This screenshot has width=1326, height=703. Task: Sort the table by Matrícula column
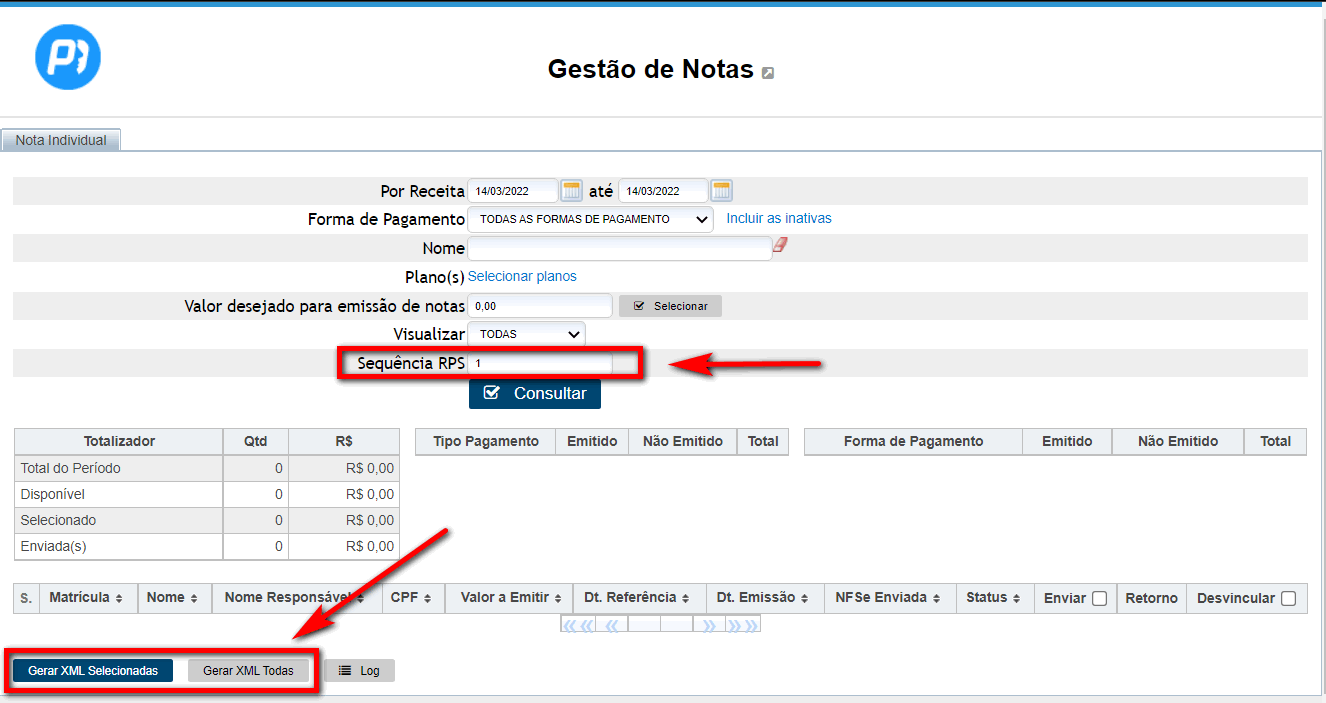(x=86, y=598)
